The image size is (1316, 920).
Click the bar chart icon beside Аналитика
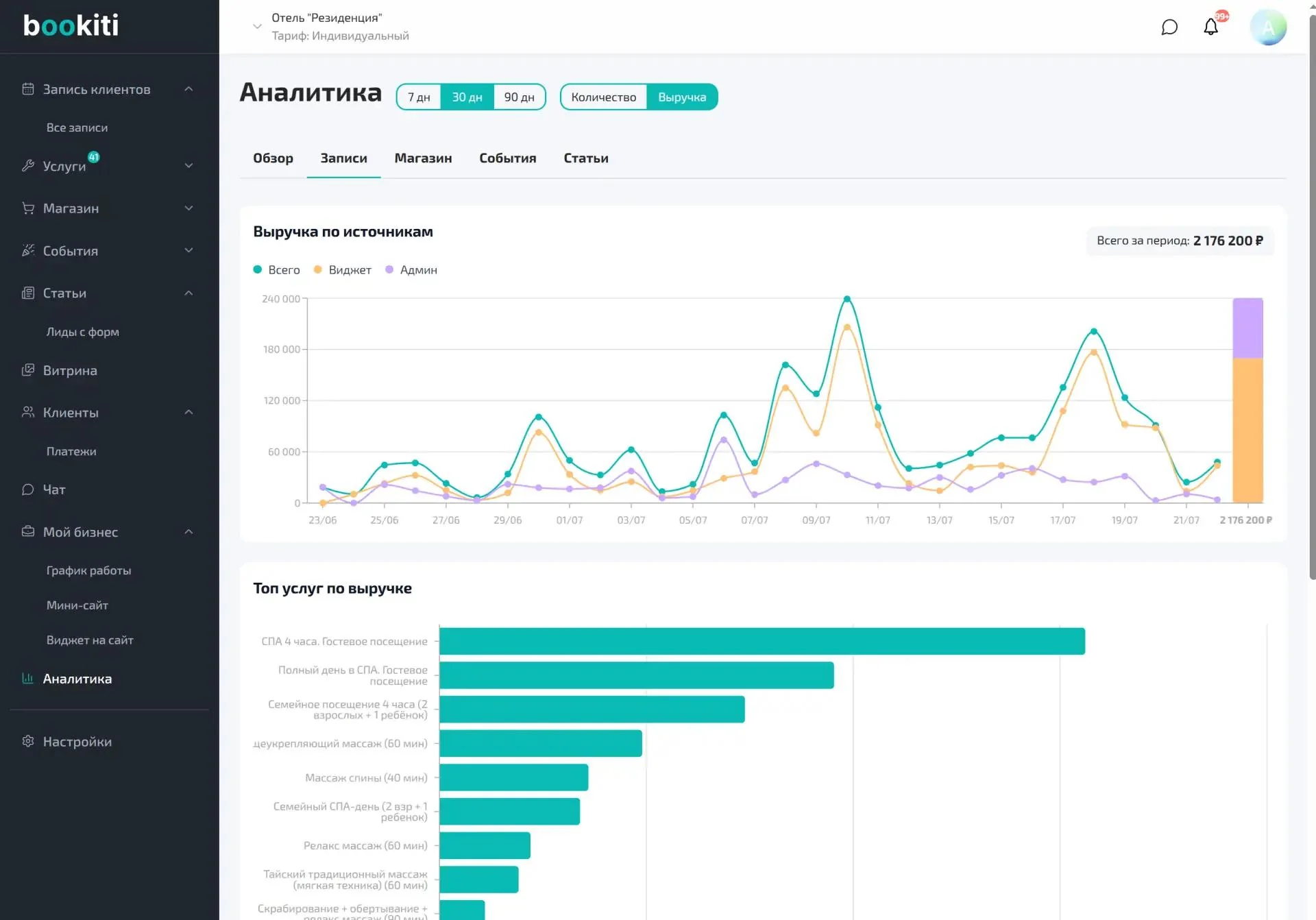(28, 679)
